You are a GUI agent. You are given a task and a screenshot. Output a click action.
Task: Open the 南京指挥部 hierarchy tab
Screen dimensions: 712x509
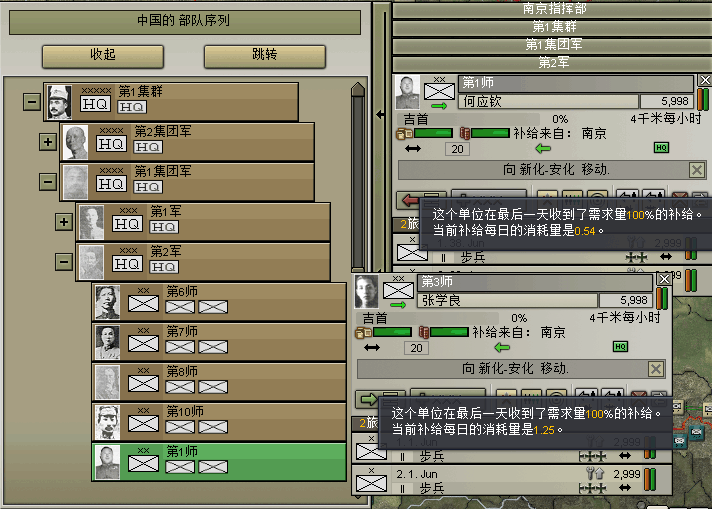(554, 9)
